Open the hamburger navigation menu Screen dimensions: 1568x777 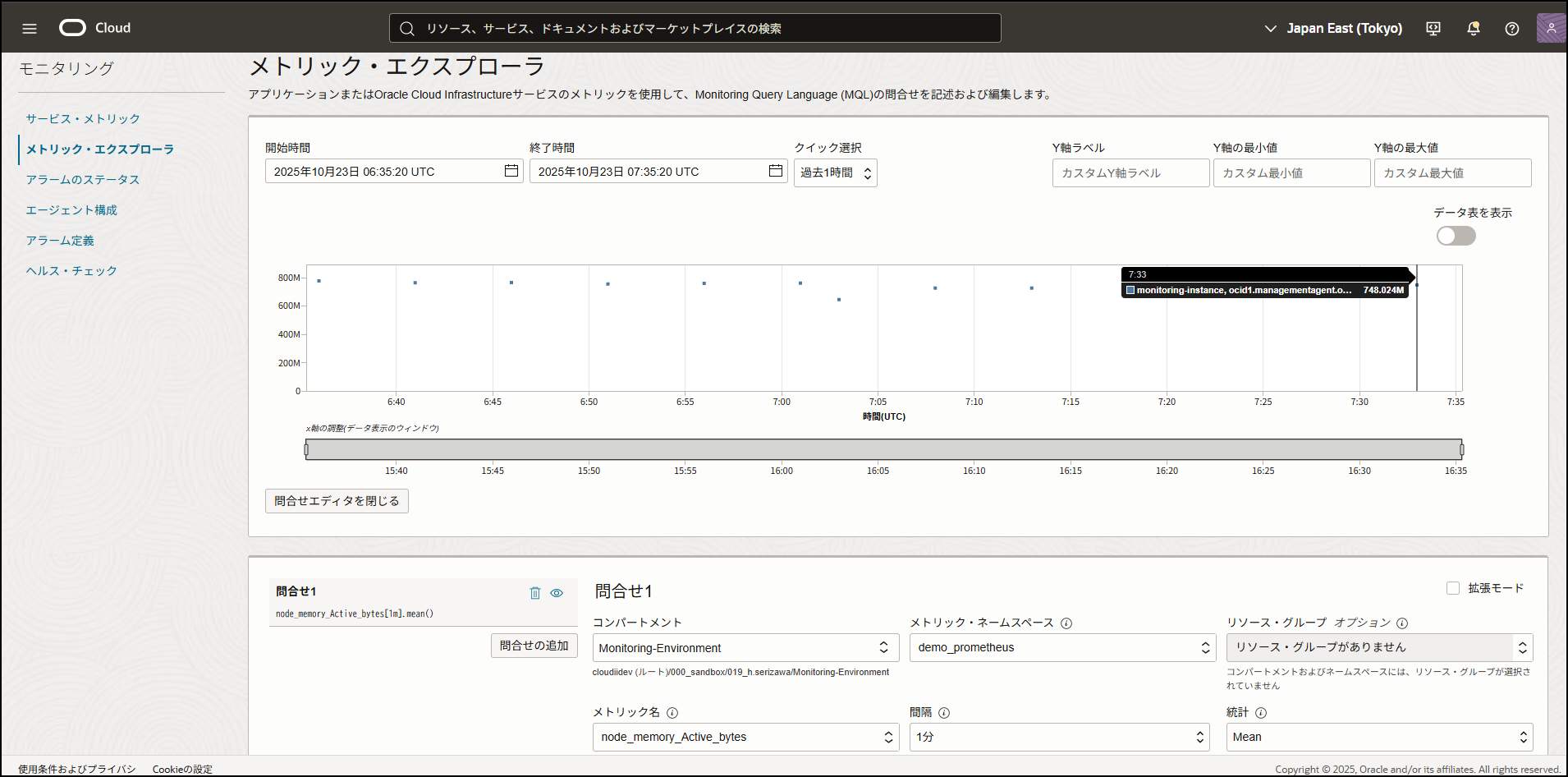[x=30, y=29]
